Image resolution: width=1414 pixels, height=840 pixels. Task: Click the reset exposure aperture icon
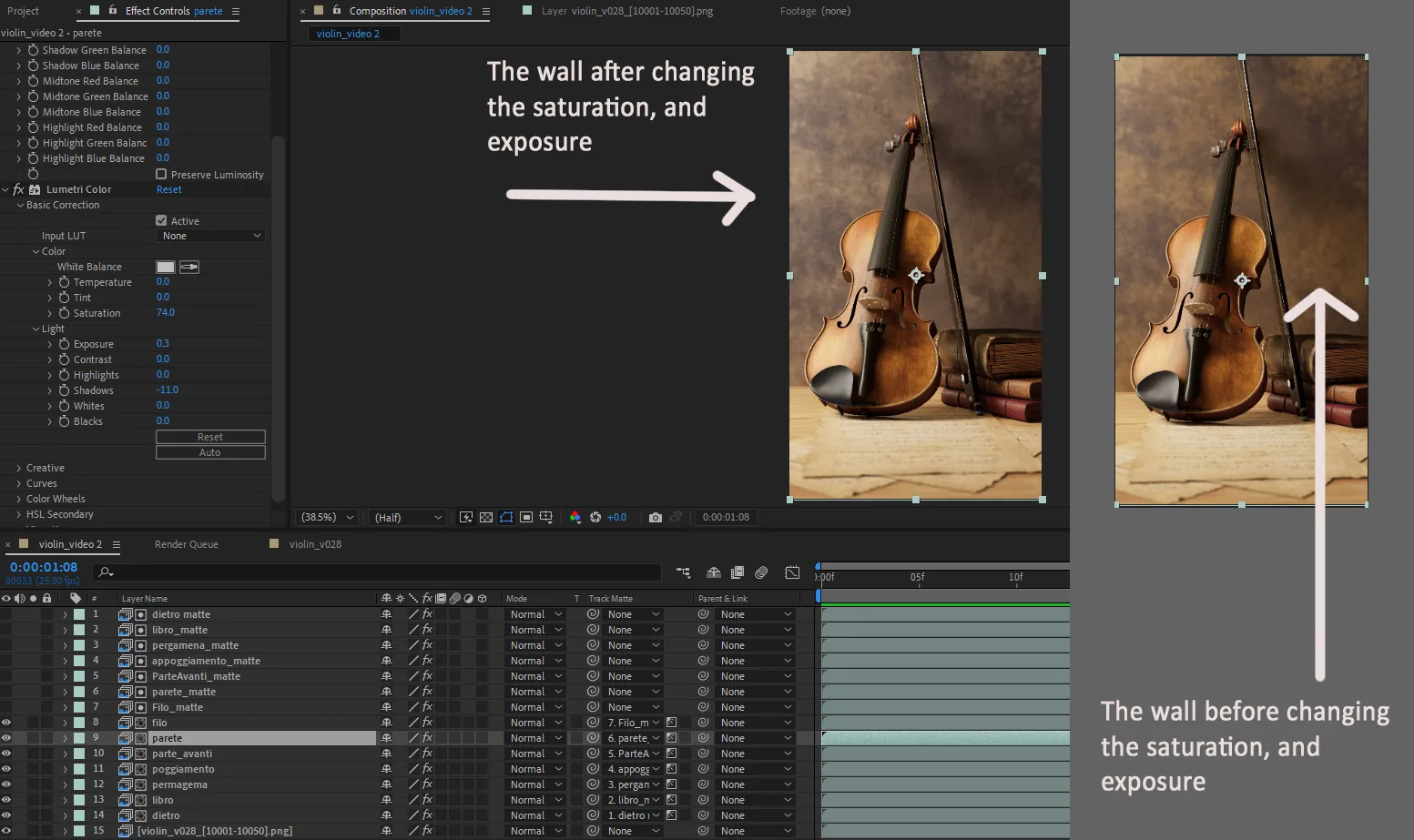click(595, 517)
